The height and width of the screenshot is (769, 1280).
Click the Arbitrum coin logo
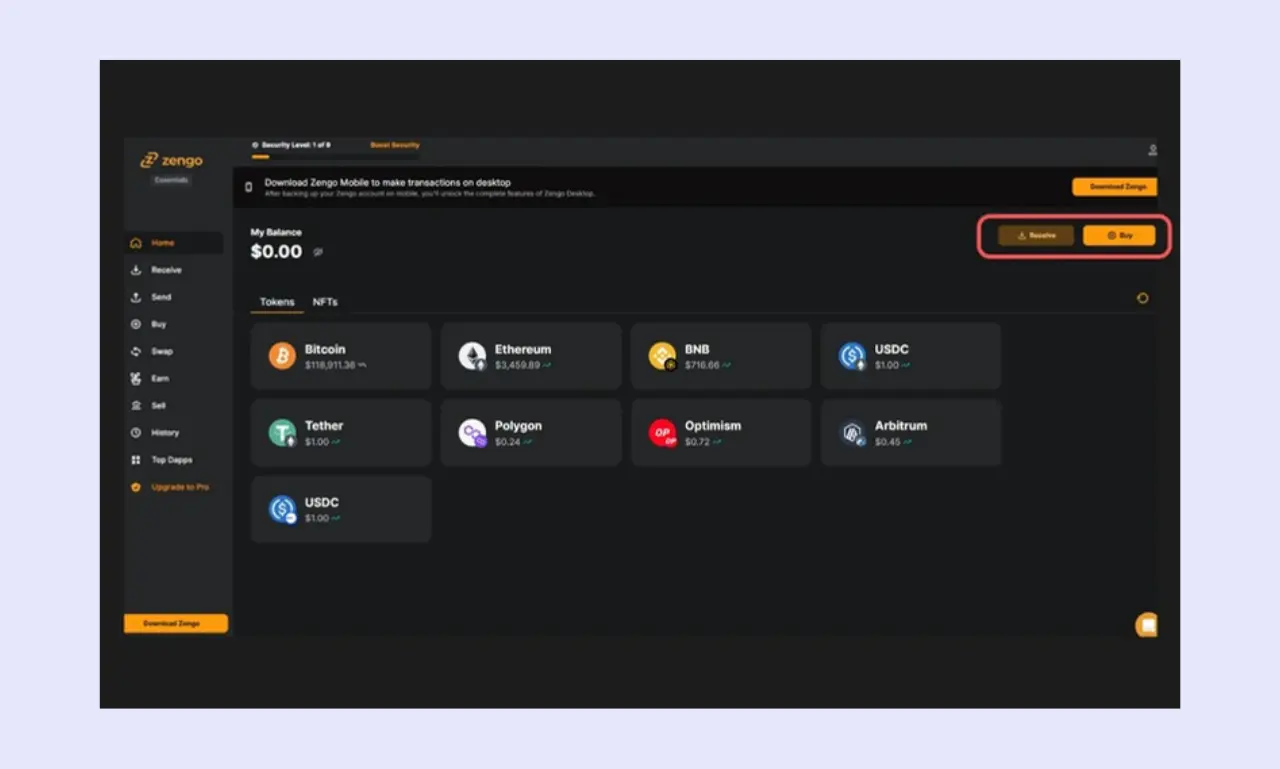(x=852, y=432)
